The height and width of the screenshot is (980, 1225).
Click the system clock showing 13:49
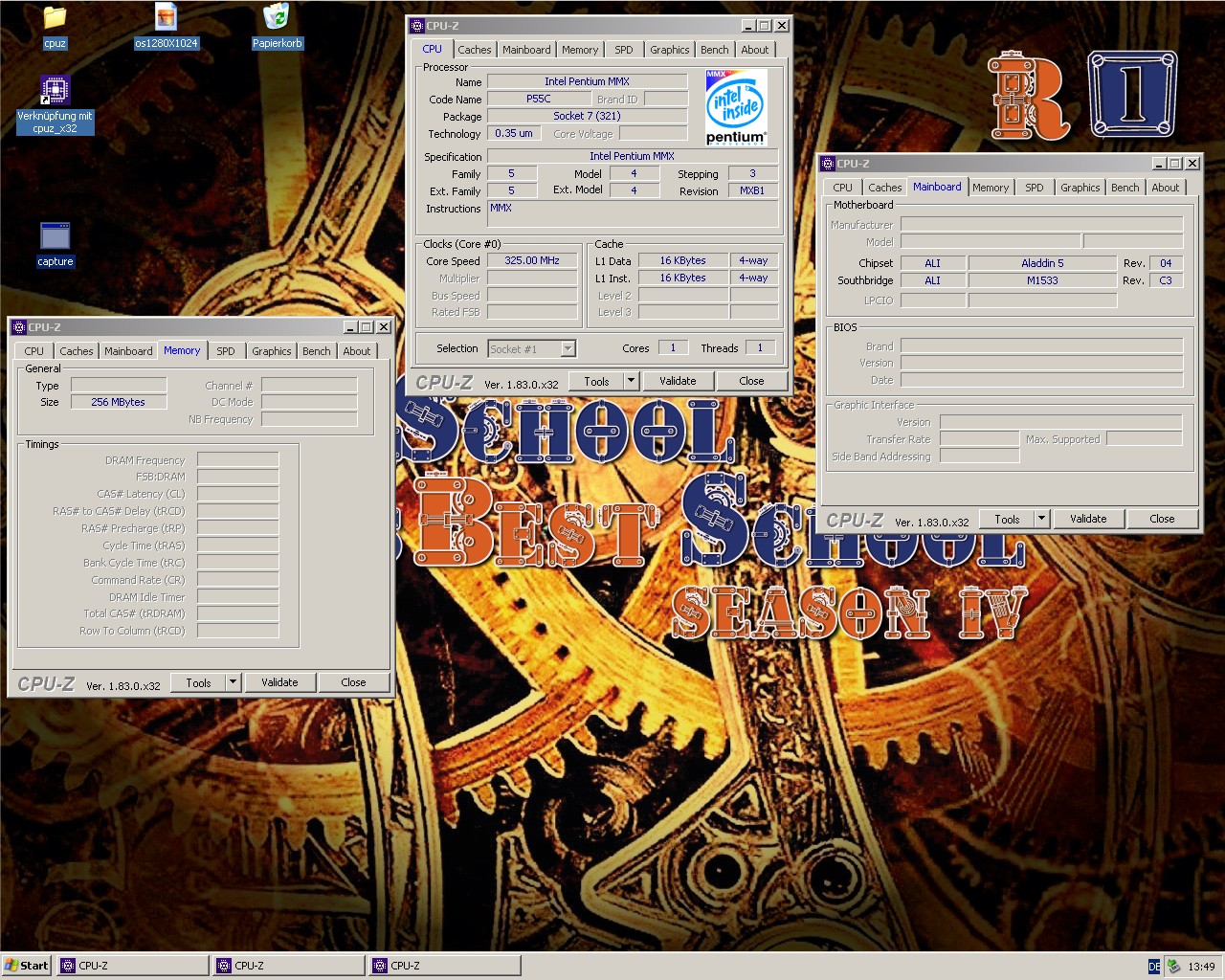[x=1201, y=967]
